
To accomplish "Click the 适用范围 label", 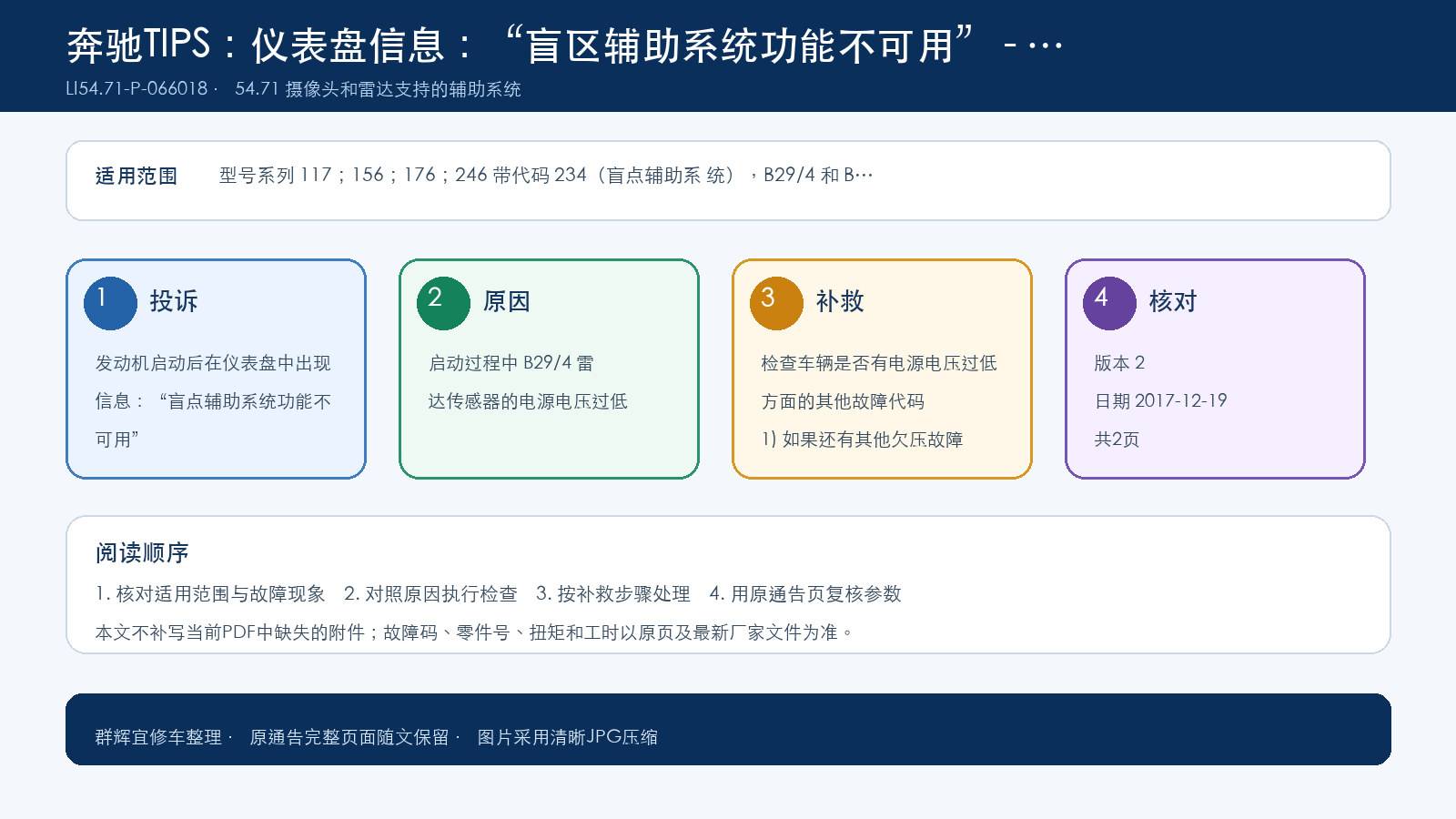I will point(136,176).
